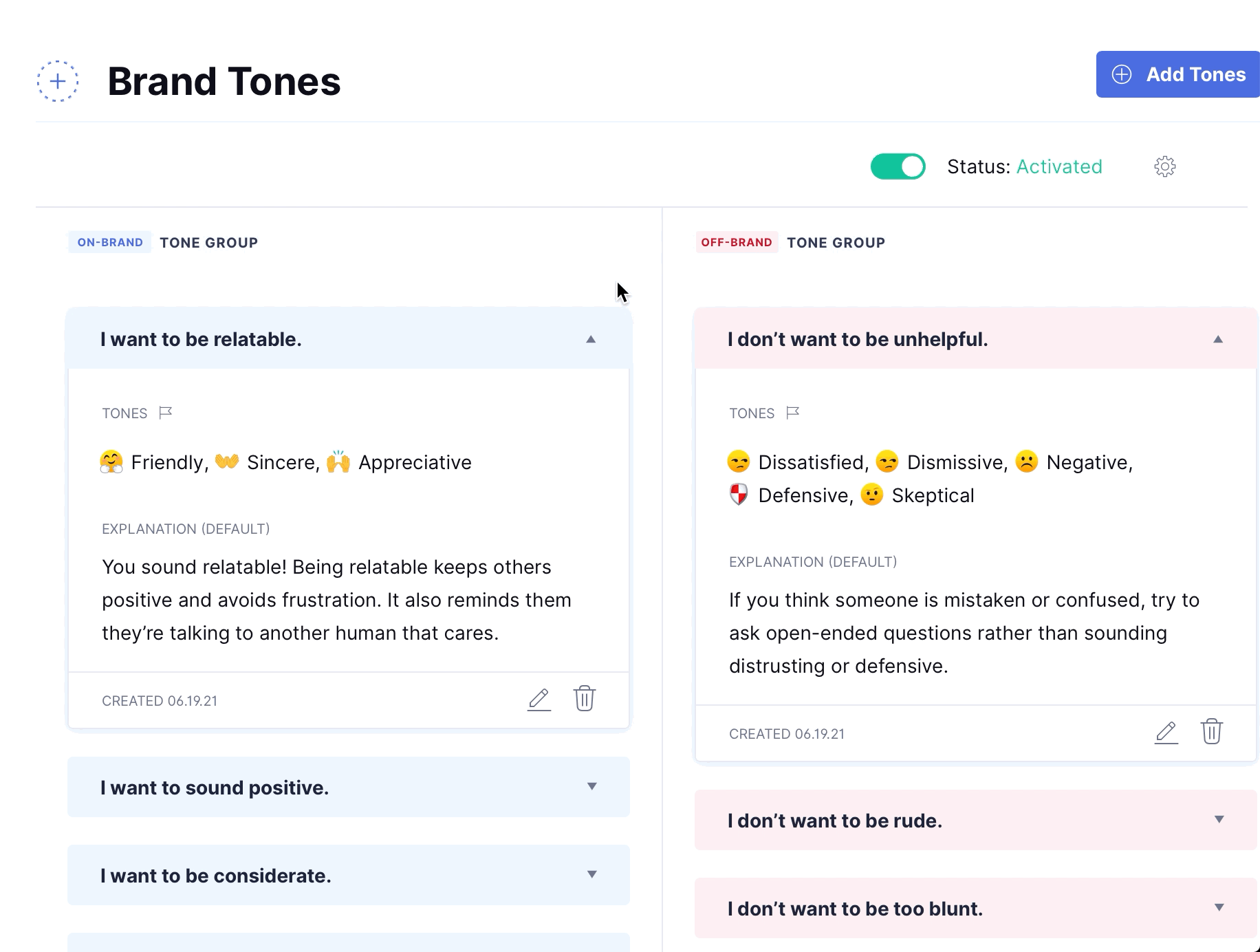Collapse the 'I want to be relatable' group

[x=591, y=339]
